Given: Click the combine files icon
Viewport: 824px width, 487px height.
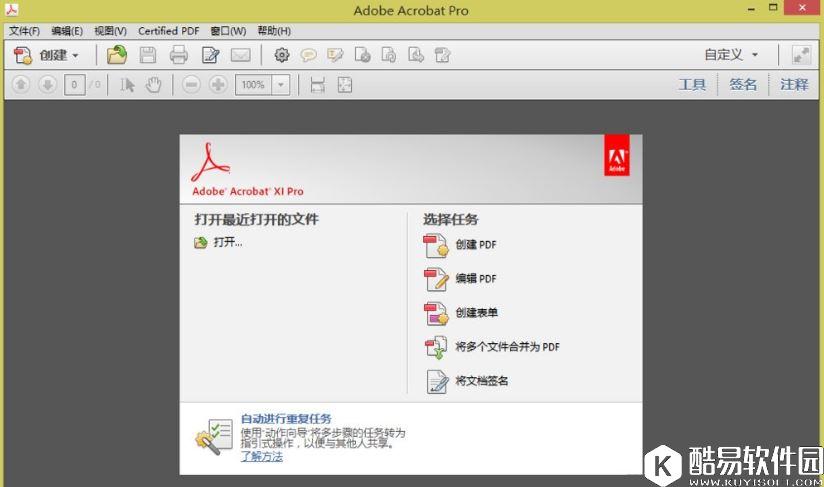Looking at the screenshot, I should [436, 347].
